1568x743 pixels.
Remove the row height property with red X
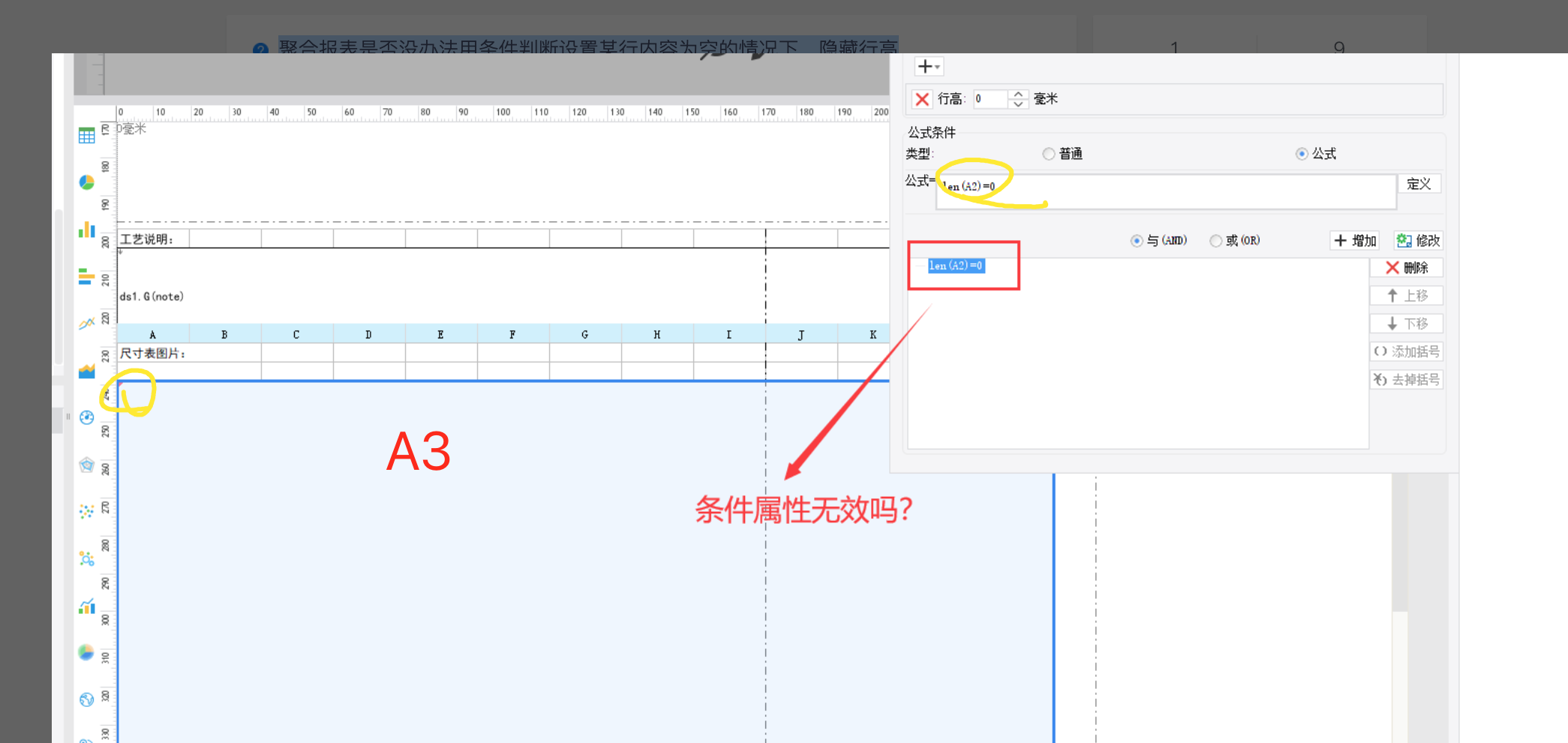pyautogui.click(x=922, y=99)
